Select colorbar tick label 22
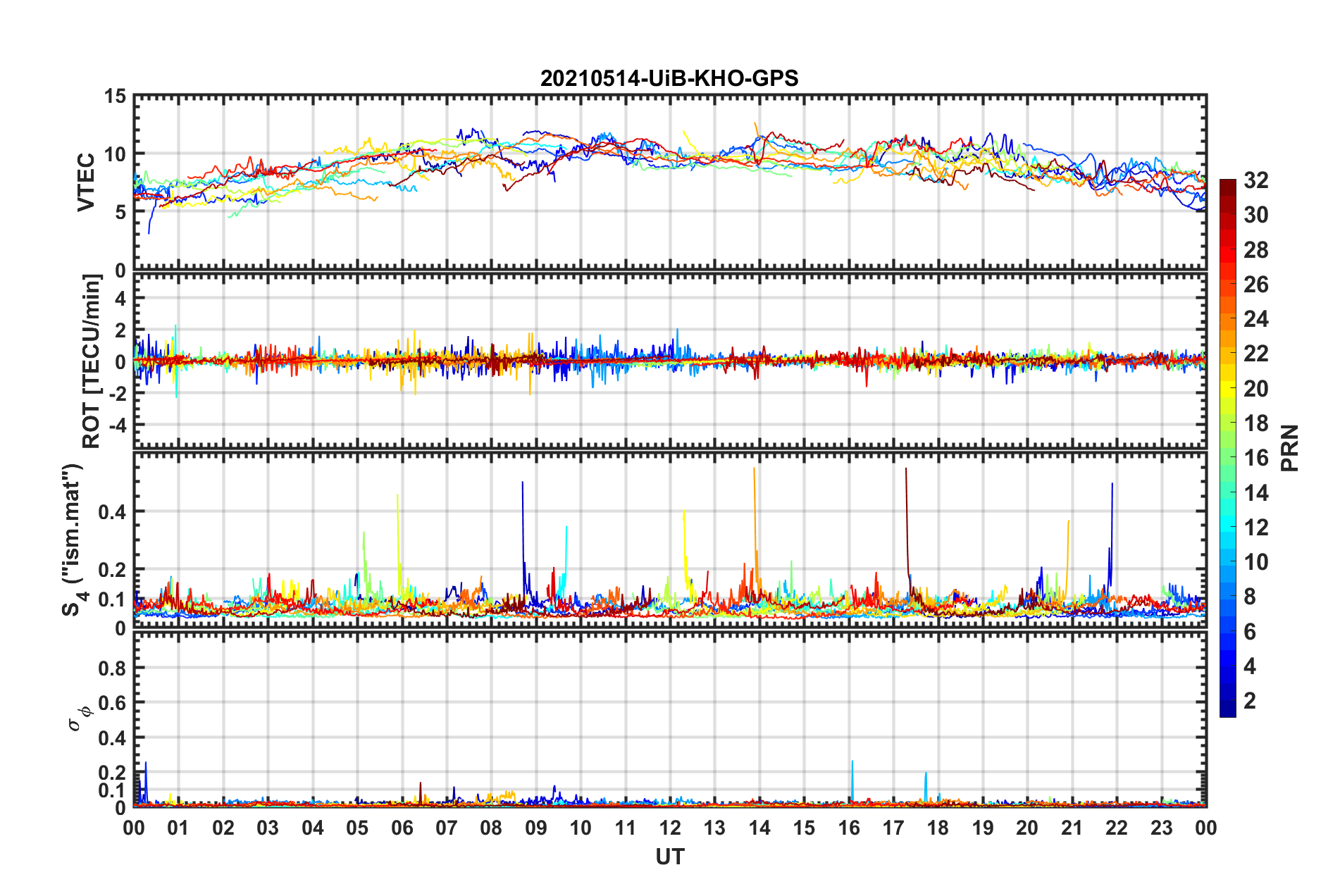Viewport: 1340px width, 896px height. tap(1256, 354)
